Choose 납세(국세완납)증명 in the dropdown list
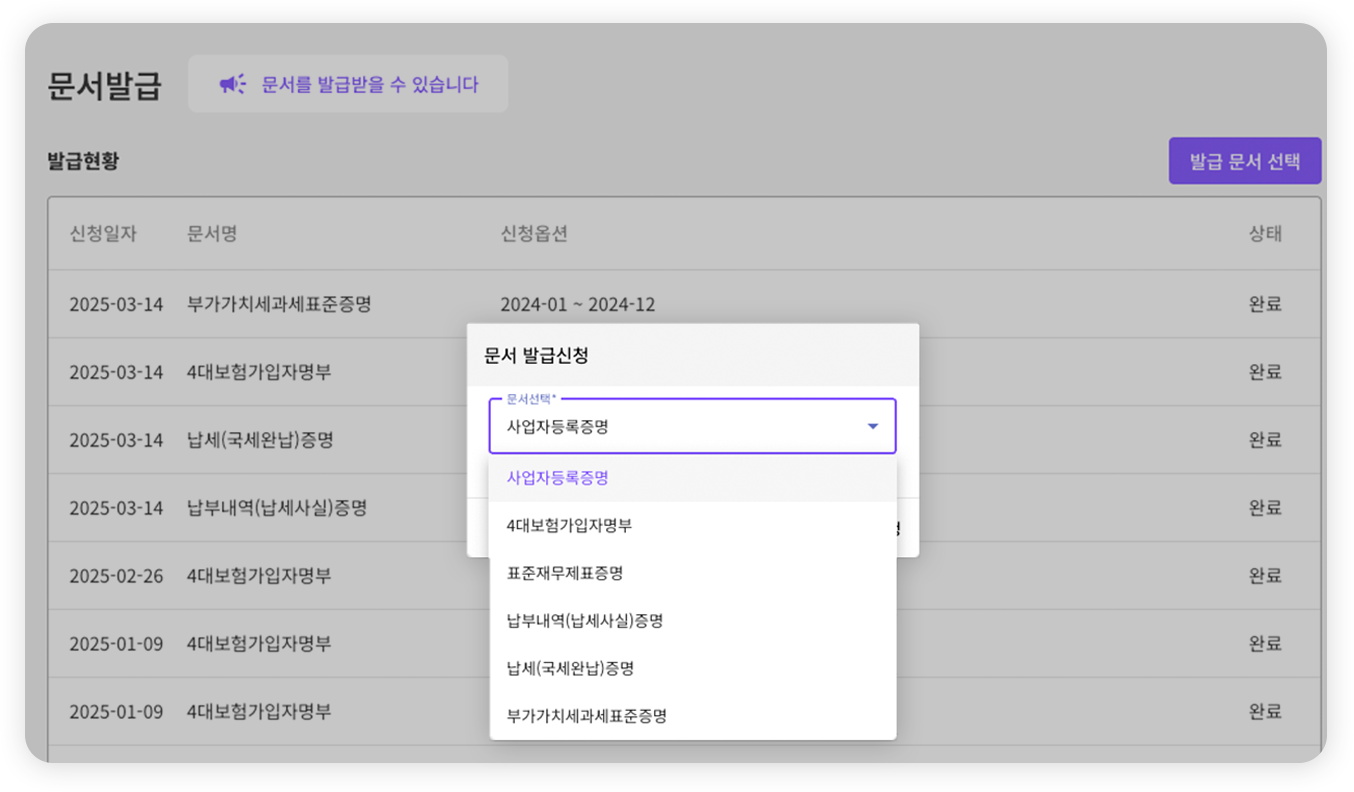Screen dimensions: 1354x792 tap(692, 668)
